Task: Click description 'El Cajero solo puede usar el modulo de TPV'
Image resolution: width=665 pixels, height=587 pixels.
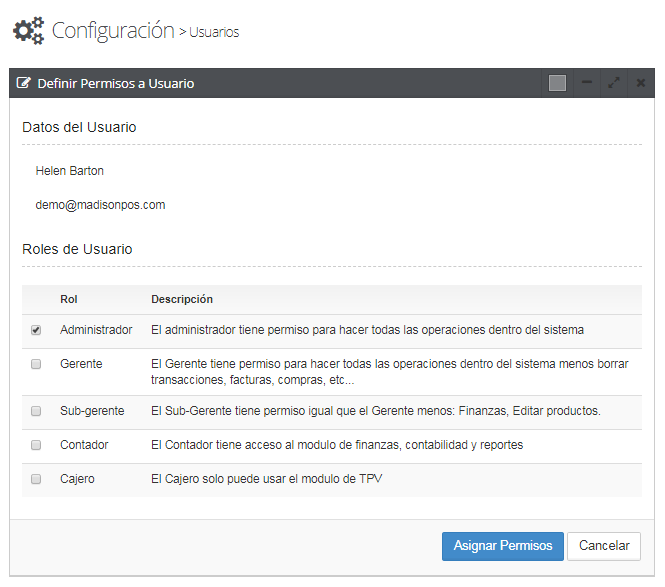Action: tap(267, 479)
